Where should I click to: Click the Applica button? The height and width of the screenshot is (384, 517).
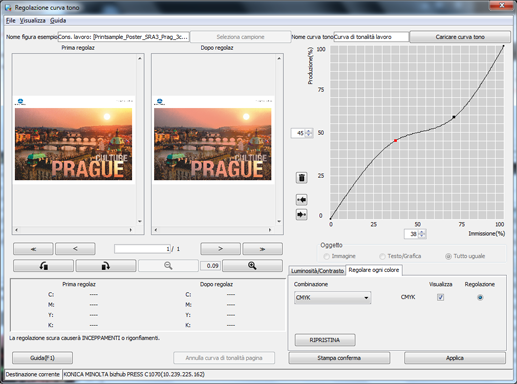[x=455, y=358]
